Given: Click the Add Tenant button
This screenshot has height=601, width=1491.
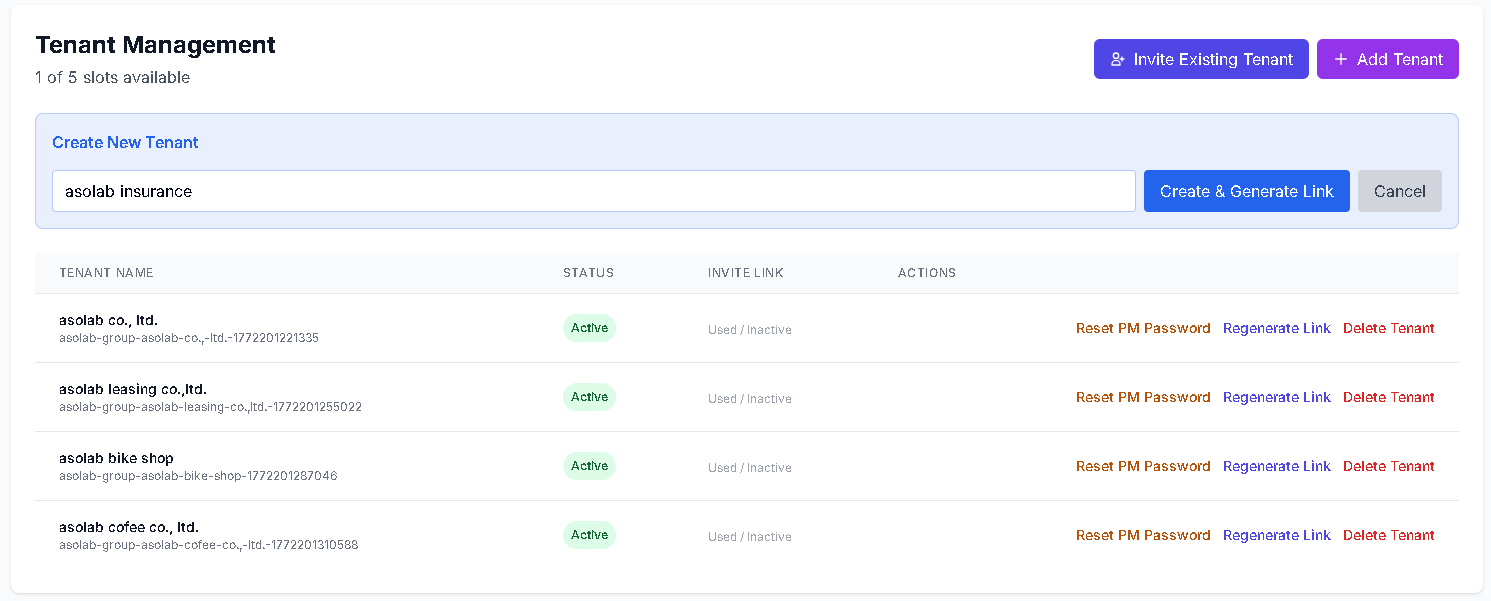Looking at the screenshot, I should pyautogui.click(x=1387, y=59).
